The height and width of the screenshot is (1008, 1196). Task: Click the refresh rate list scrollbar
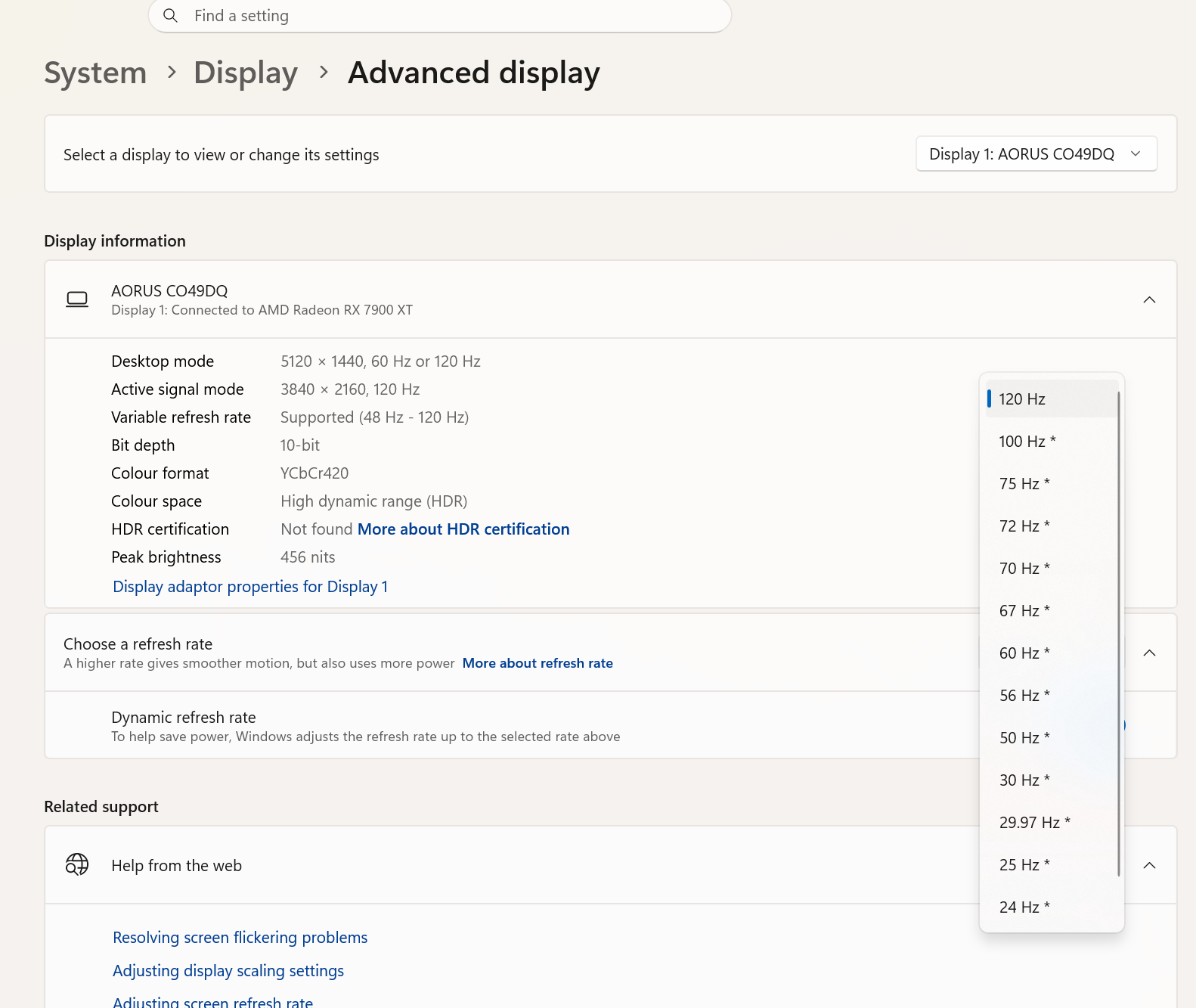click(1118, 634)
